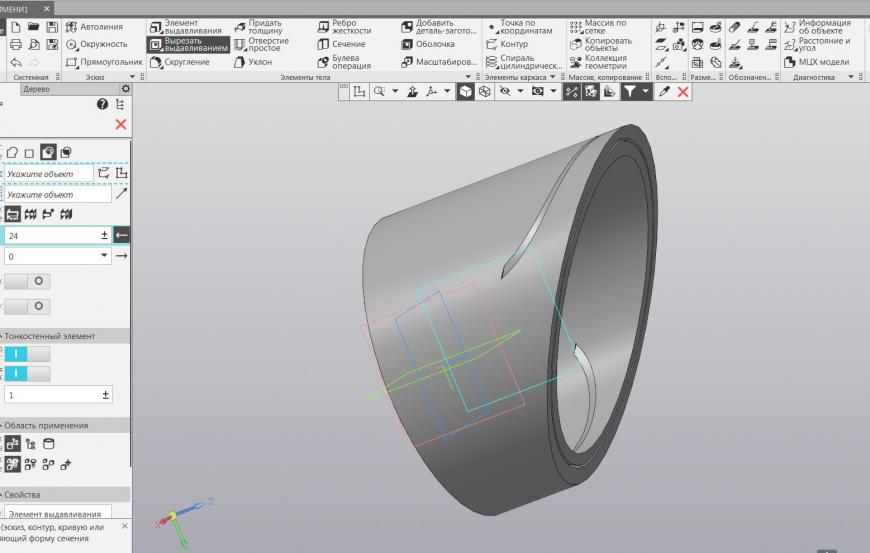870x553 pixels.
Task: Choose the Контур contour tool
Action: pos(507,44)
